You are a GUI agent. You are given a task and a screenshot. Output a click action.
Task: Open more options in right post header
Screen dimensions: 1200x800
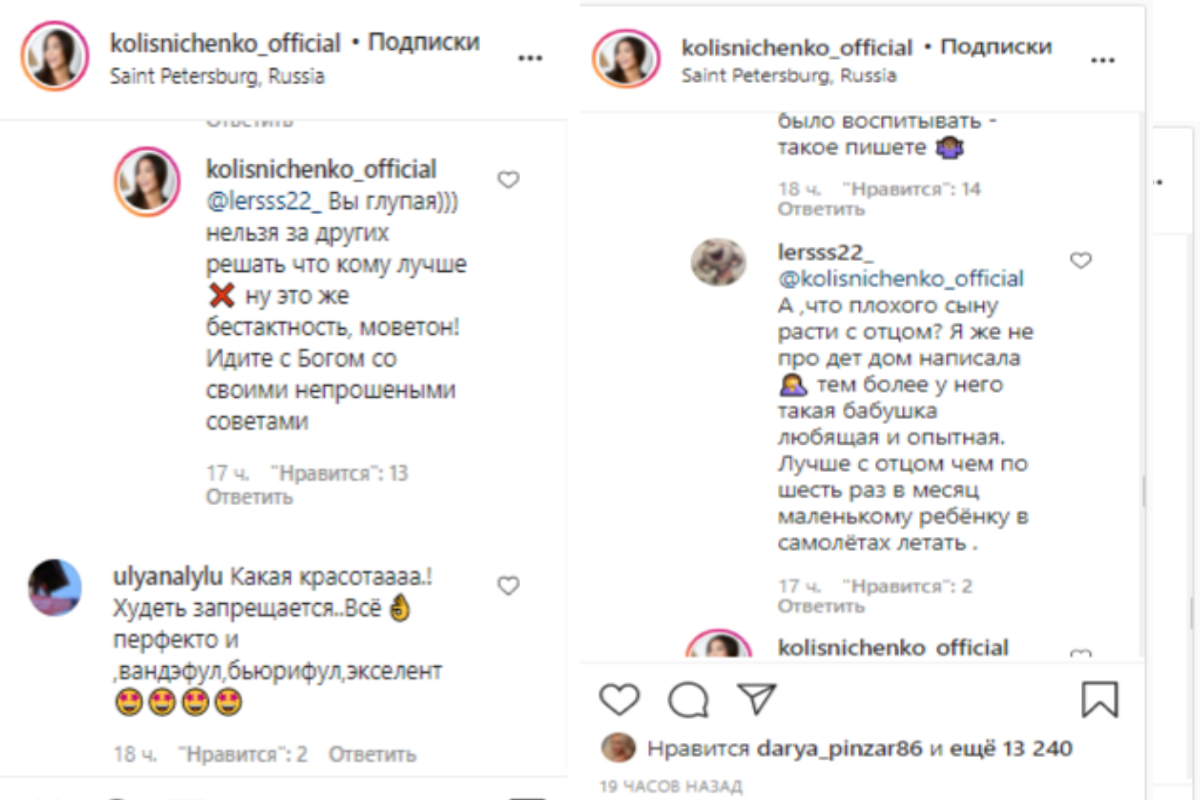[x=1102, y=60]
